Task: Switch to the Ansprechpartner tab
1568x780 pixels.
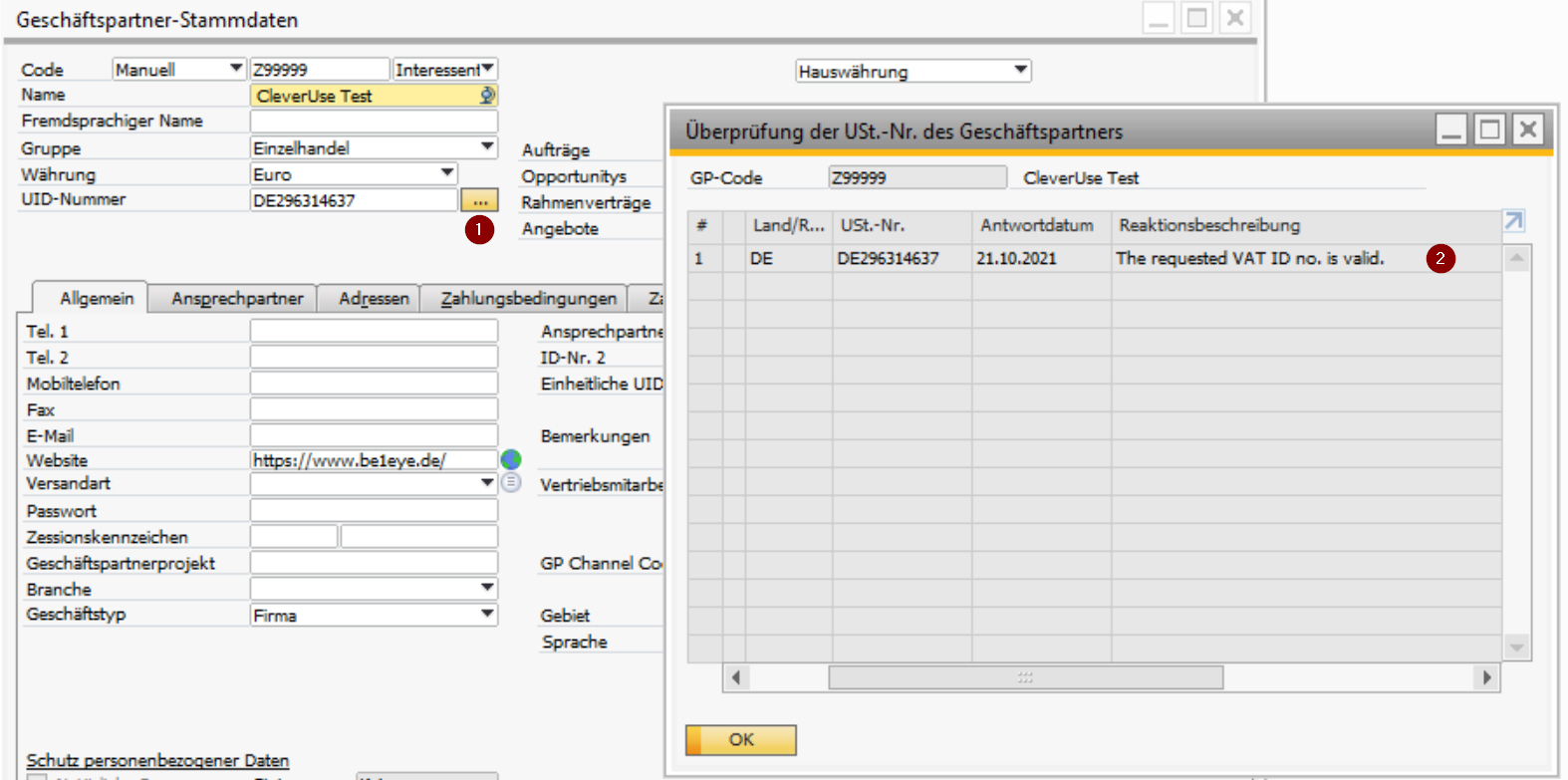Action: (237, 298)
